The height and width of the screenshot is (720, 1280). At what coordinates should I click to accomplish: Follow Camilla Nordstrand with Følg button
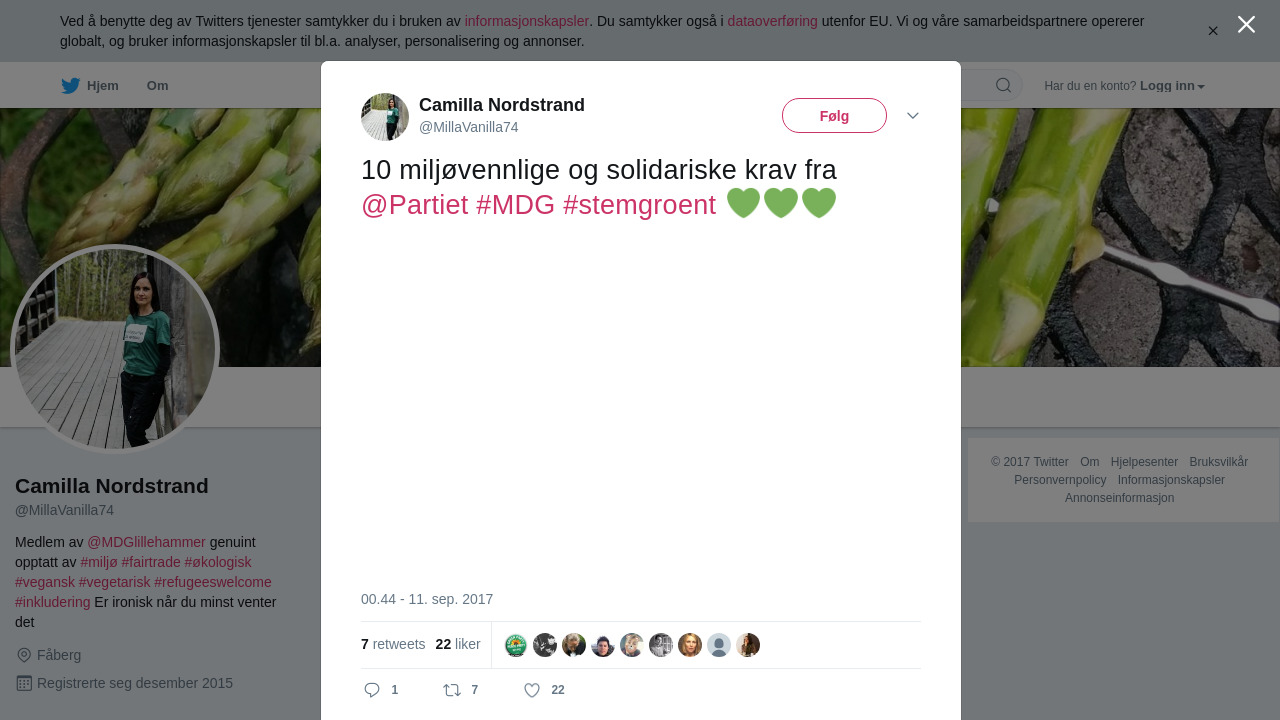click(834, 116)
